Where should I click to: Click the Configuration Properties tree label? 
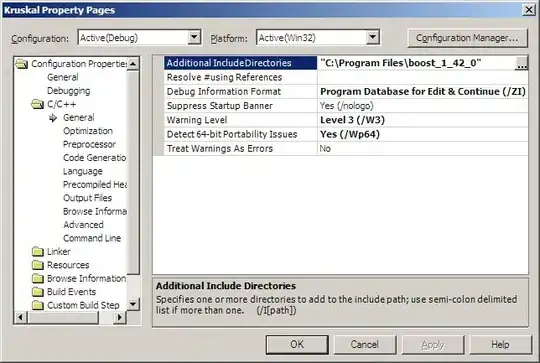pyautogui.click(x=79, y=64)
